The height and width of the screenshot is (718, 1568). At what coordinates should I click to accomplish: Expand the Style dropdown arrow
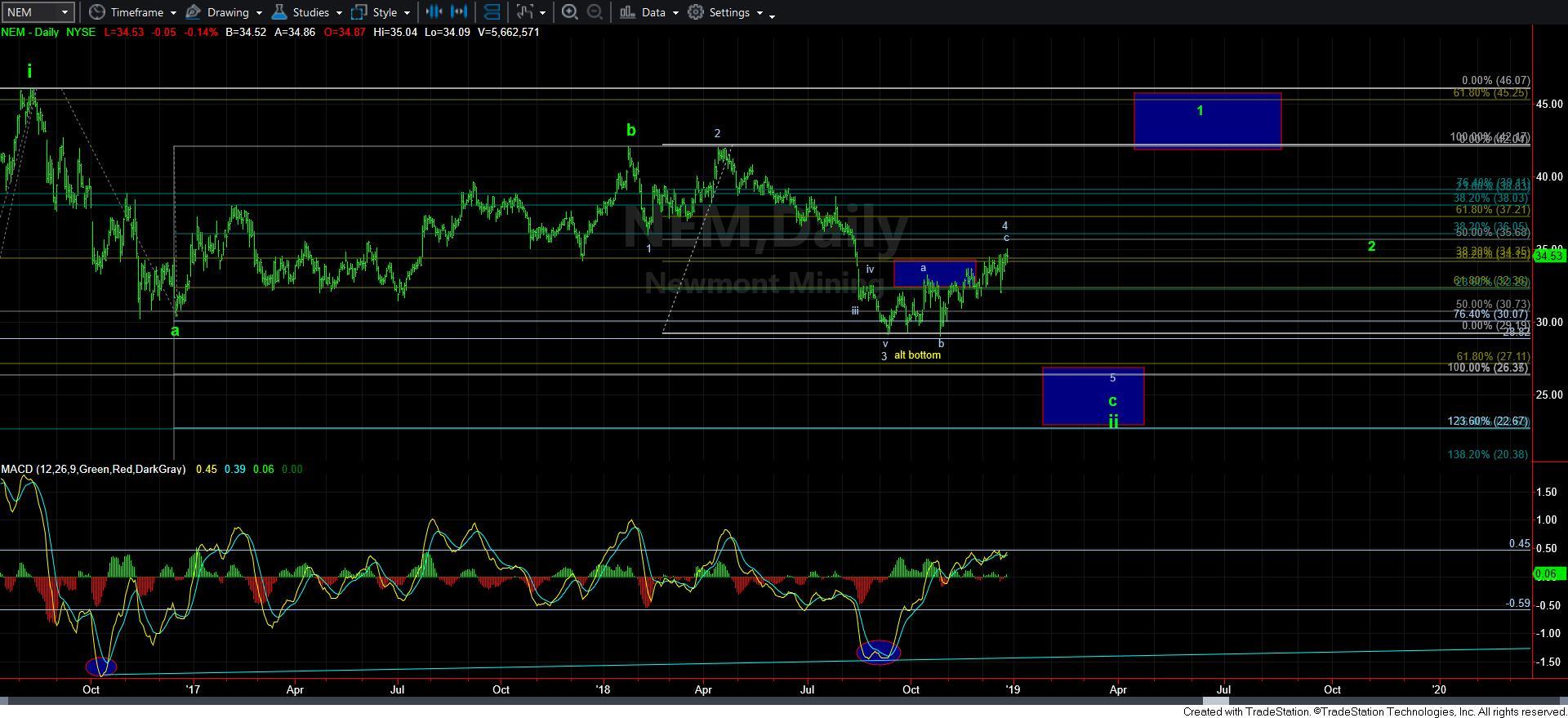click(407, 13)
